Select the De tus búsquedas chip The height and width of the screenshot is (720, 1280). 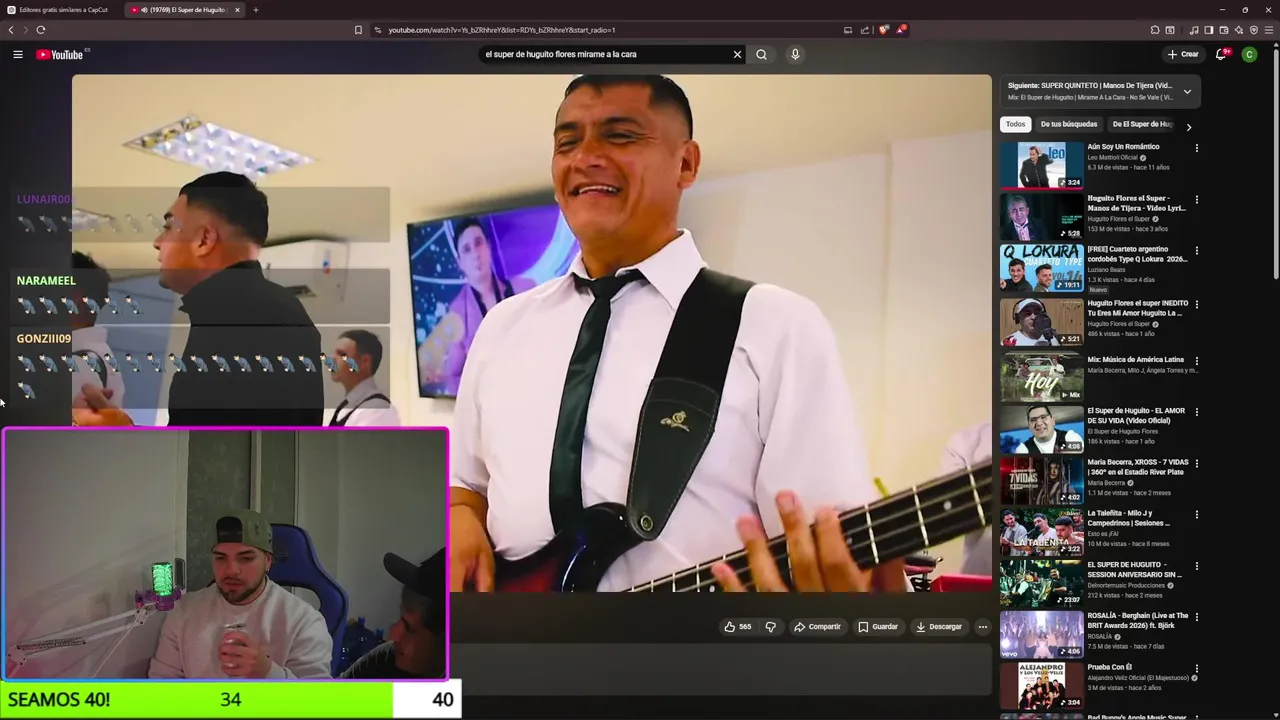click(x=1068, y=124)
